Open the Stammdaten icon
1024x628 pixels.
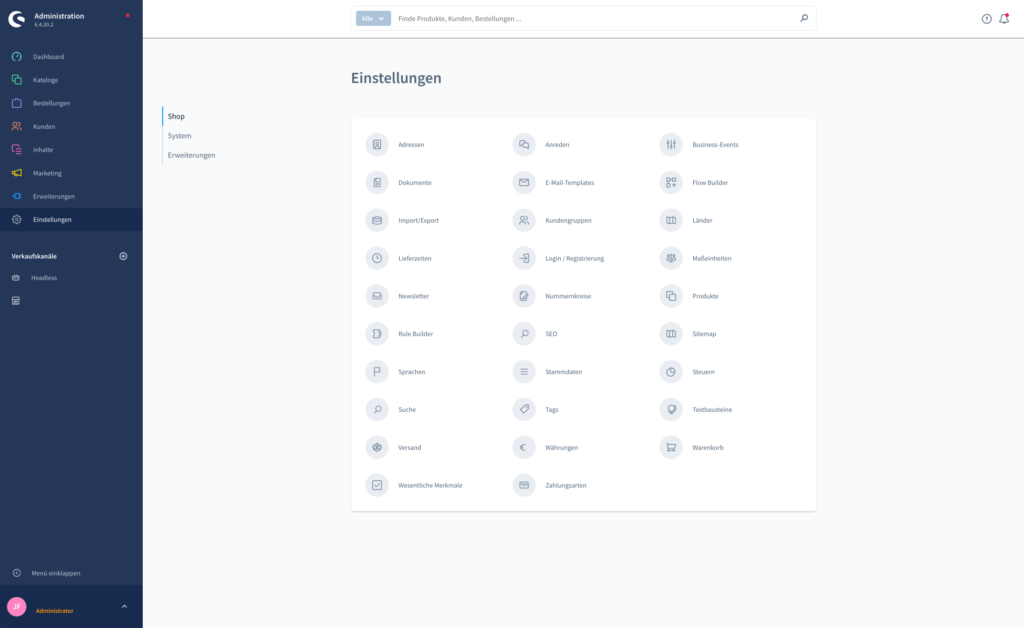[x=524, y=371]
